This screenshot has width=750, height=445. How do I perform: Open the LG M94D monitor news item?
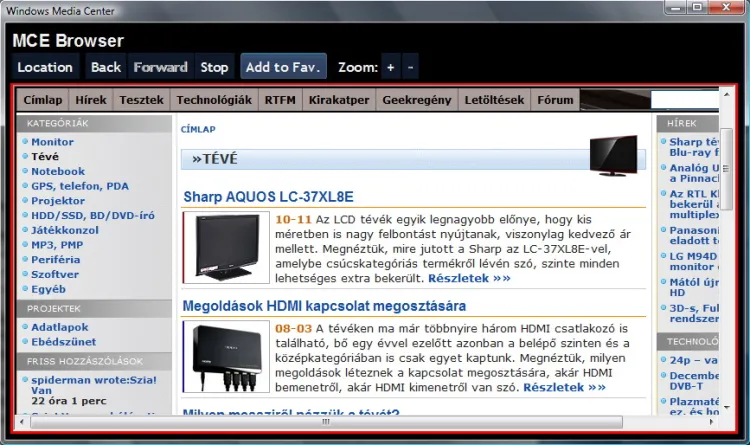[x=694, y=261]
